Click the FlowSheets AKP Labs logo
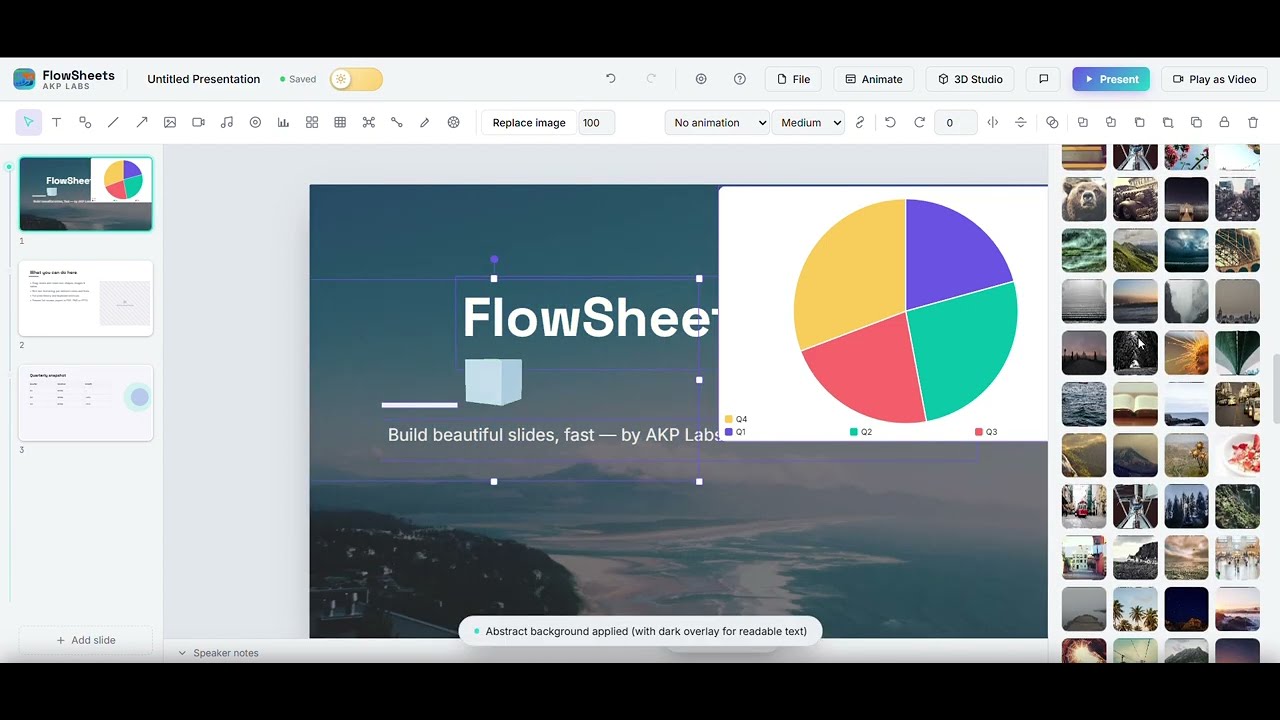Viewport: 1280px width, 720px height. (64, 79)
